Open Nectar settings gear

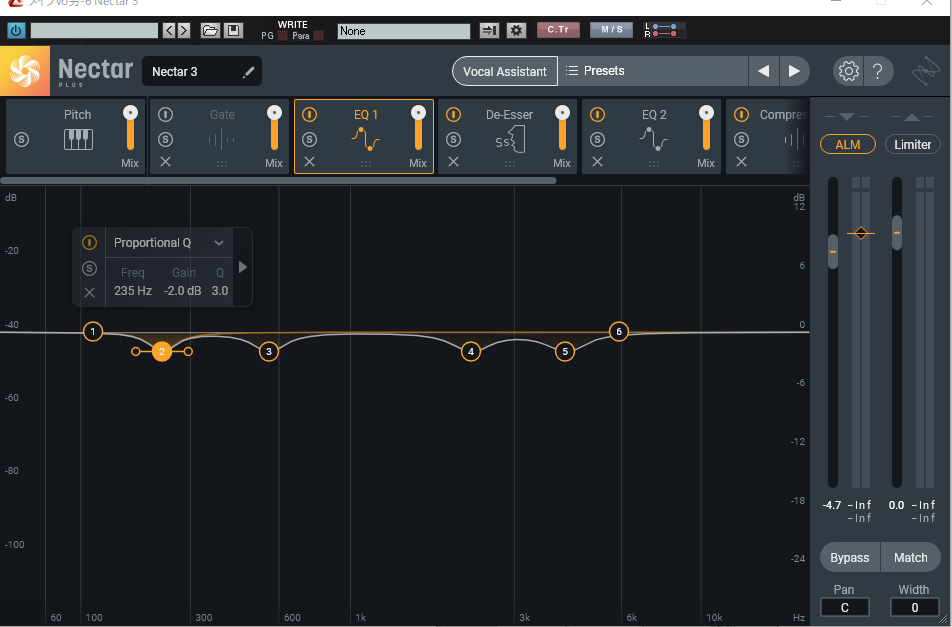pos(848,72)
